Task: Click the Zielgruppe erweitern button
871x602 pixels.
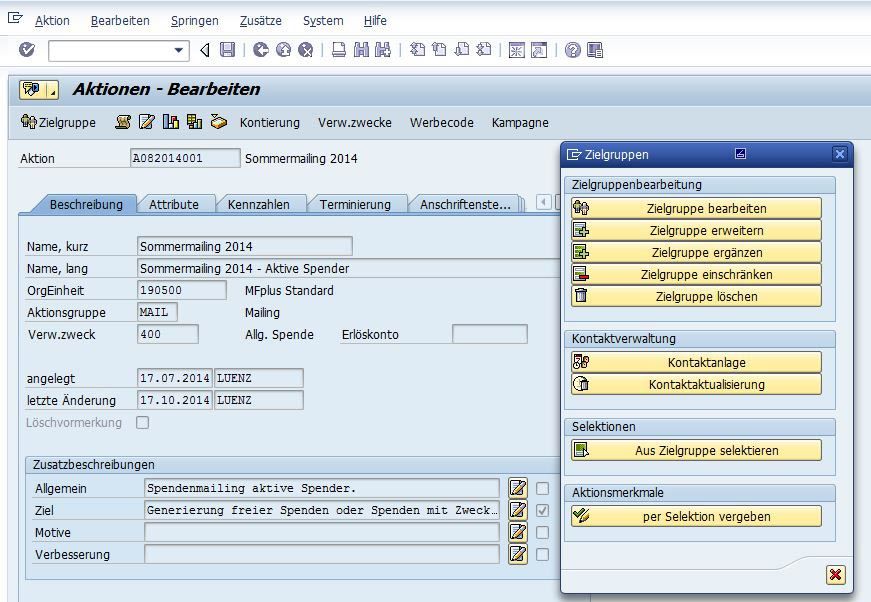Action: tap(696, 230)
